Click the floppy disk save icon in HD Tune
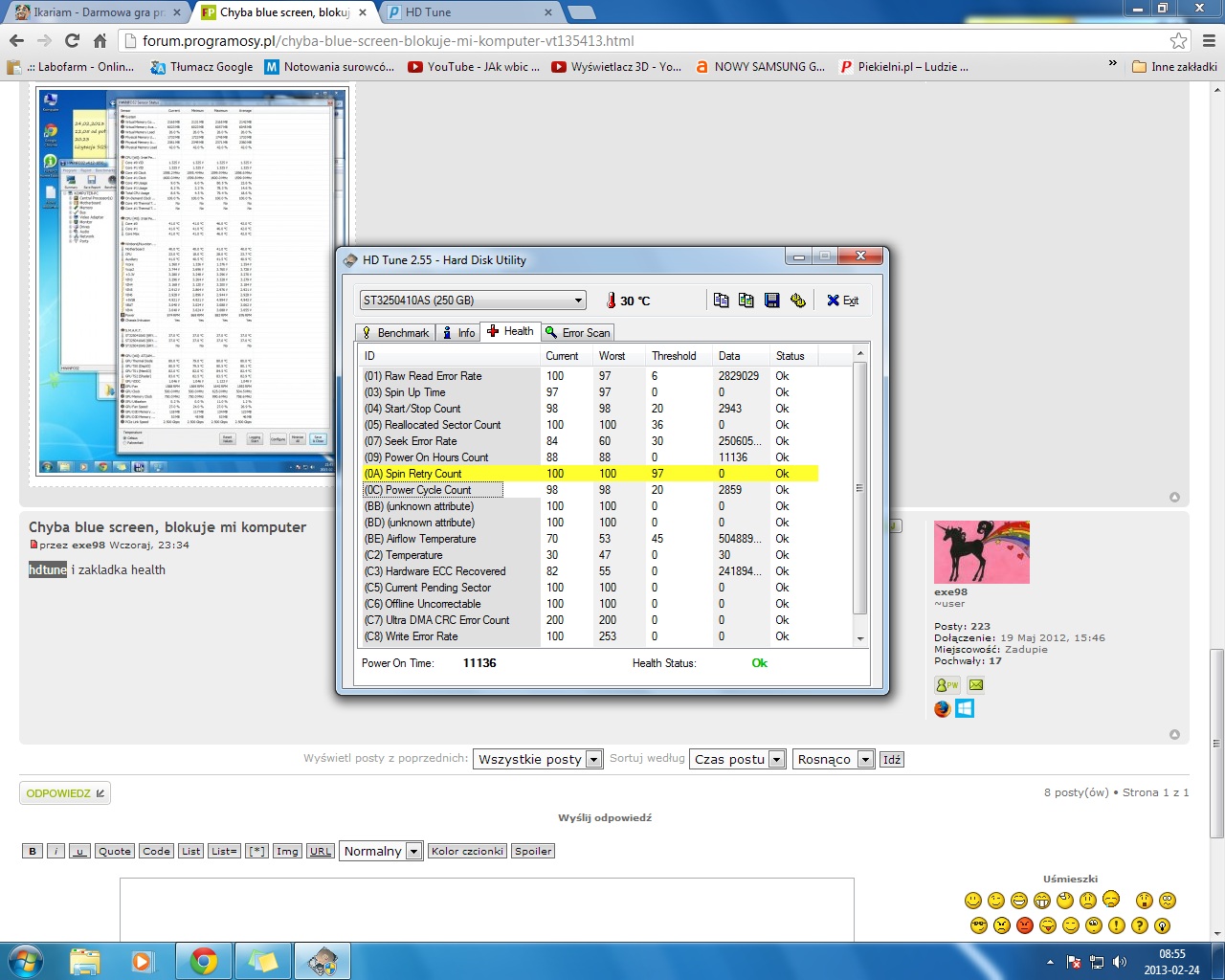The image size is (1225, 980). pyautogui.click(x=772, y=301)
